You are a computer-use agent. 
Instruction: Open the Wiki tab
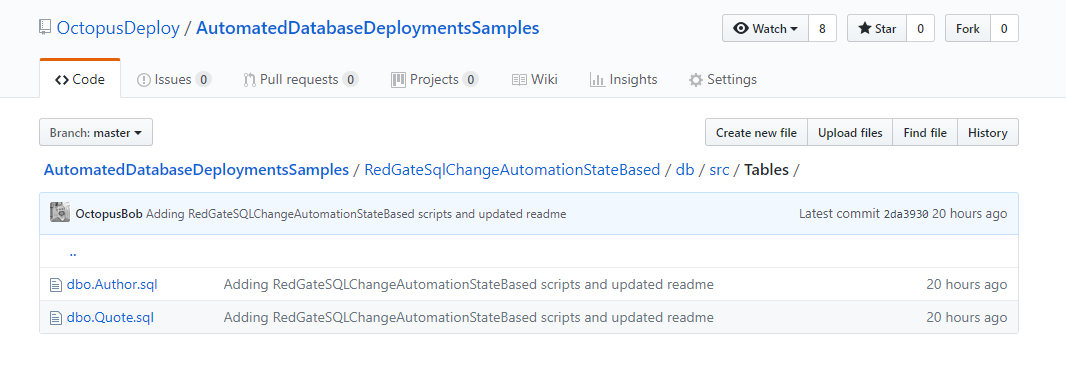click(534, 80)
